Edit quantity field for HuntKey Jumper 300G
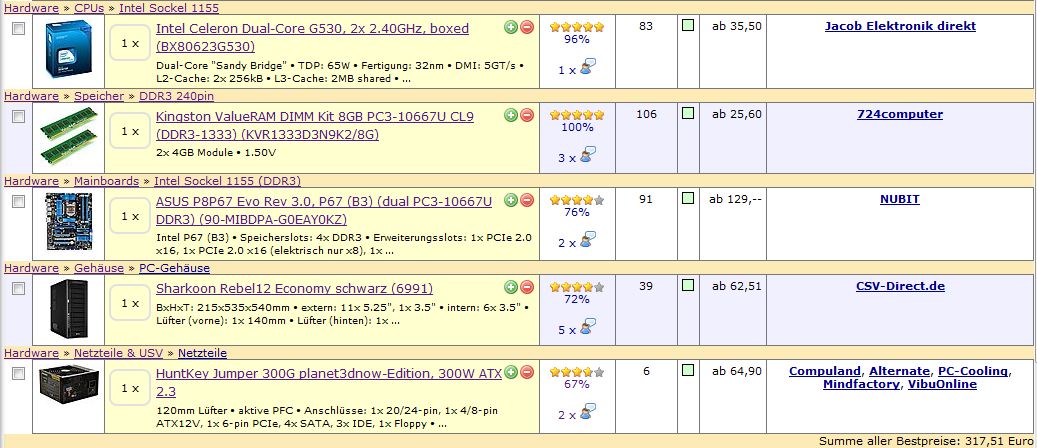Image resolution: width=1037 pixels, height=448 pixels. point(130,388)
